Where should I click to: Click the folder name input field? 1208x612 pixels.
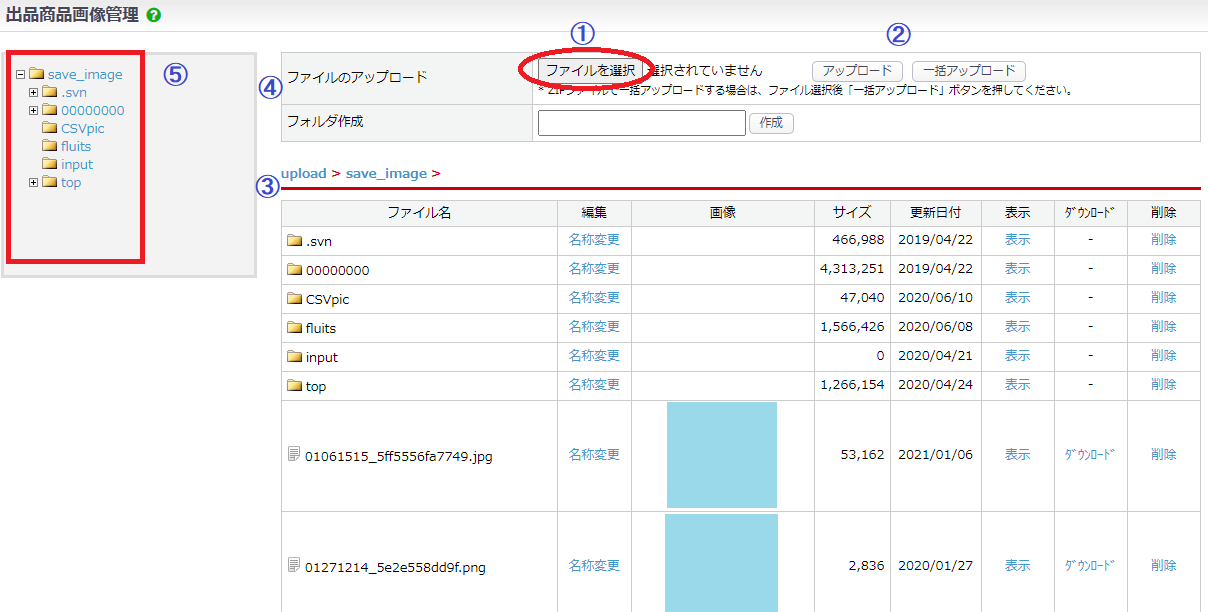641,123
